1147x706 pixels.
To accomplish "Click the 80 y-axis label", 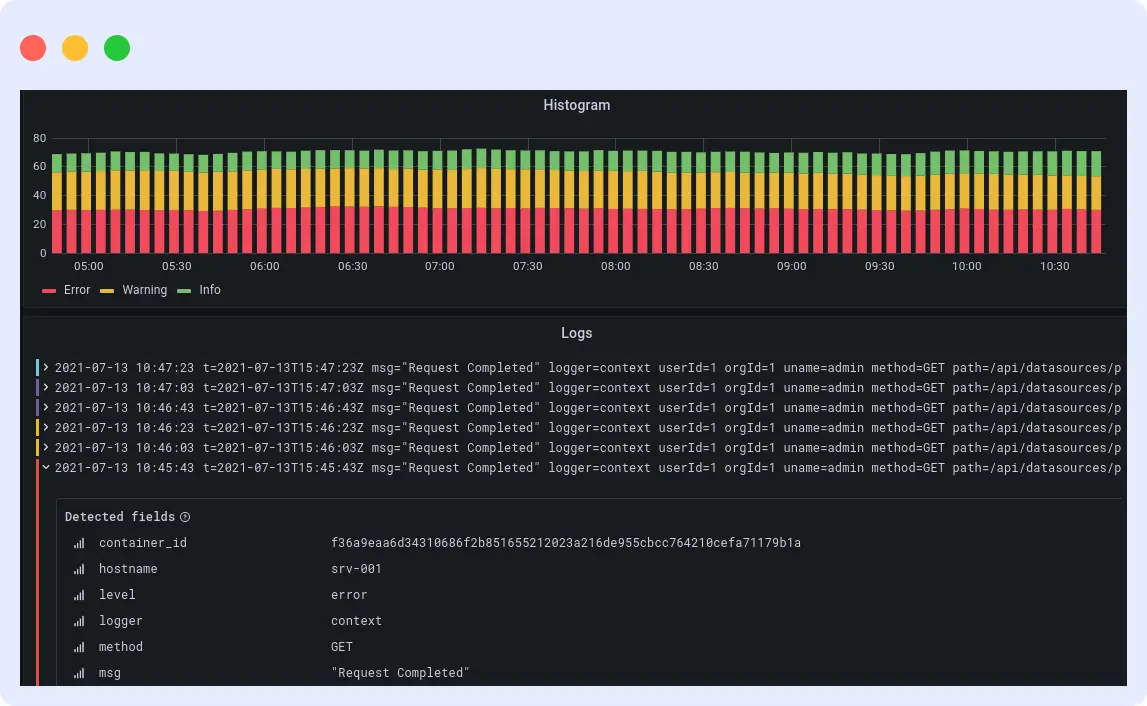I will (40, 138).
